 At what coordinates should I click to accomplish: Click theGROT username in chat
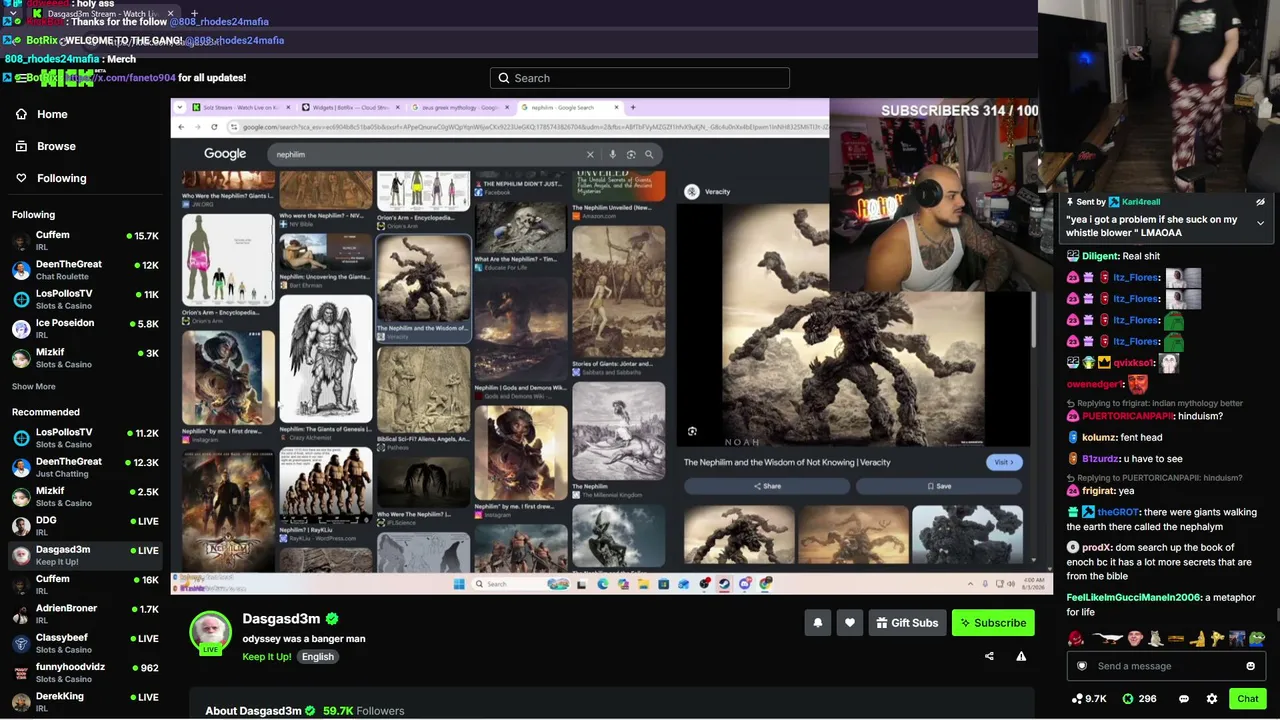[1118, 512]
